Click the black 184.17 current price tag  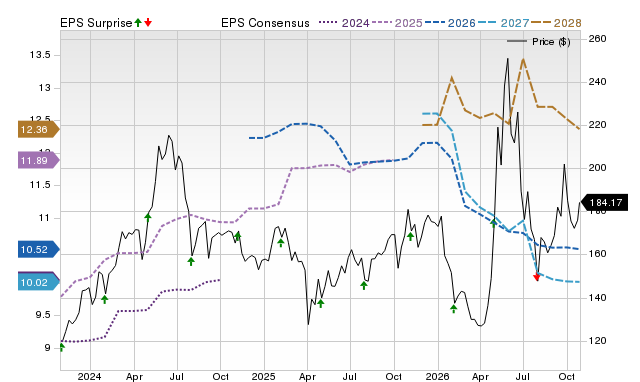pos(604,202)
